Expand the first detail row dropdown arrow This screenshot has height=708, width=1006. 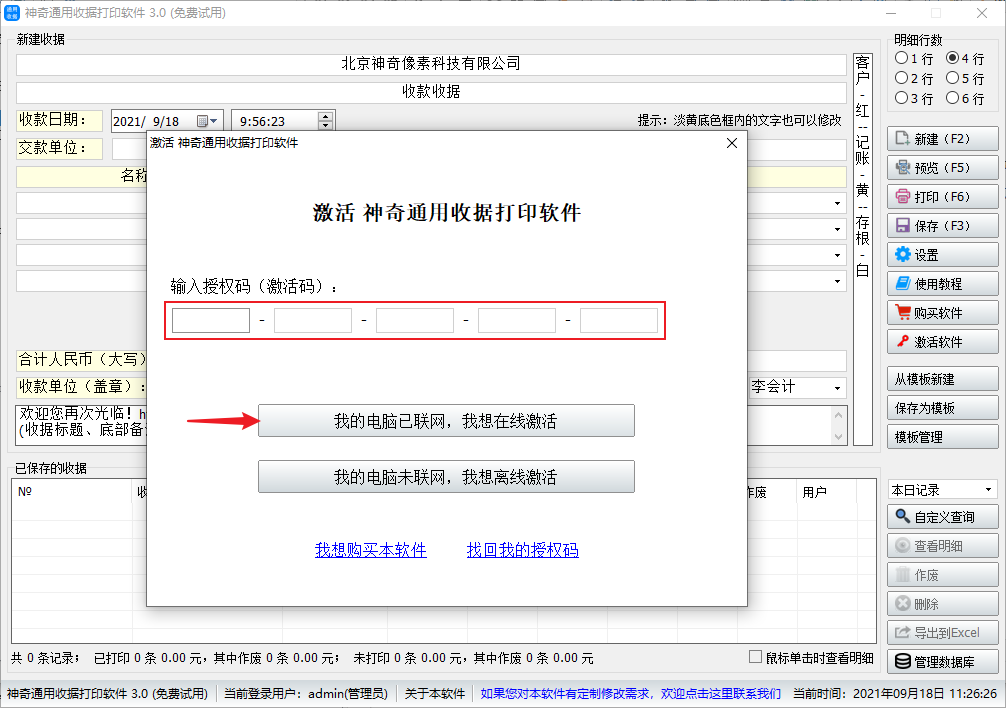[837, 203]
